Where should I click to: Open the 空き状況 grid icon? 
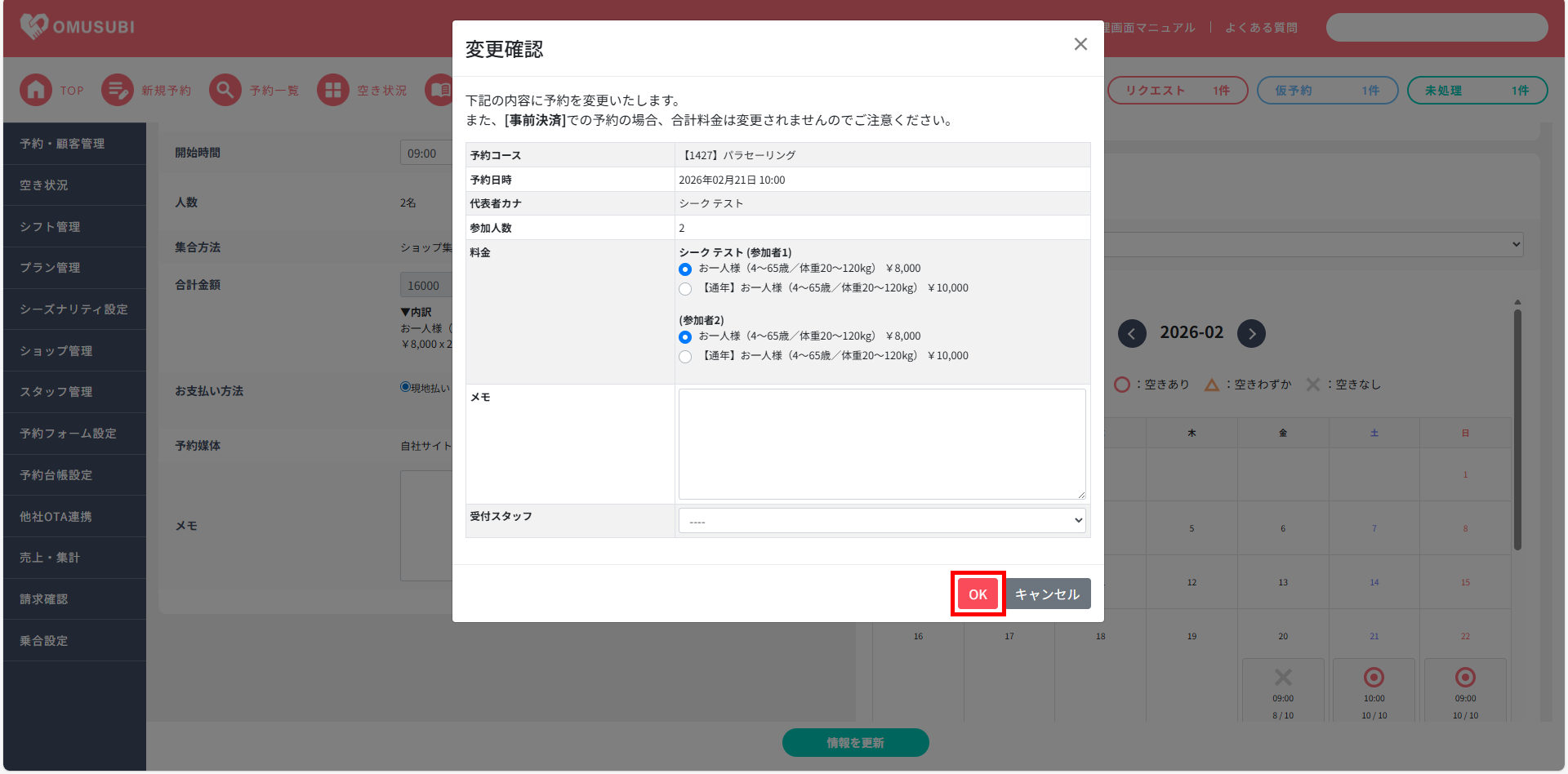point(332,90)
